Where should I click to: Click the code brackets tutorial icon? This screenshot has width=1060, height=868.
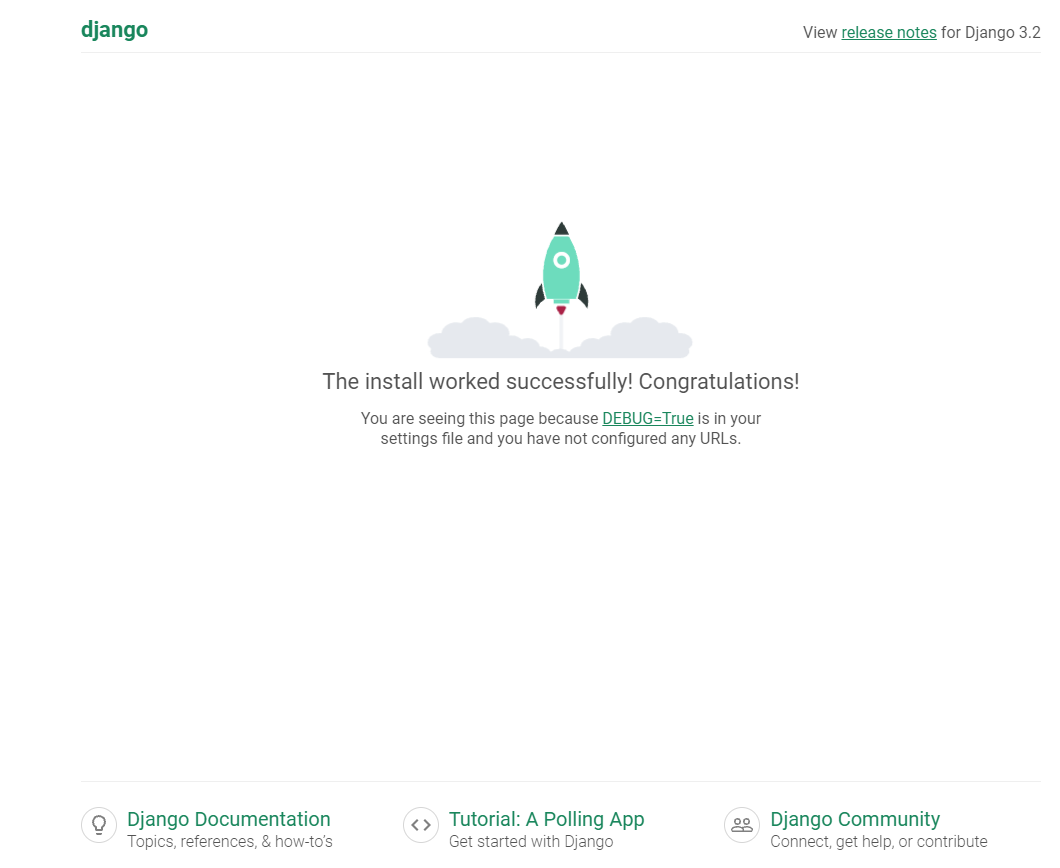pos(421,825)
